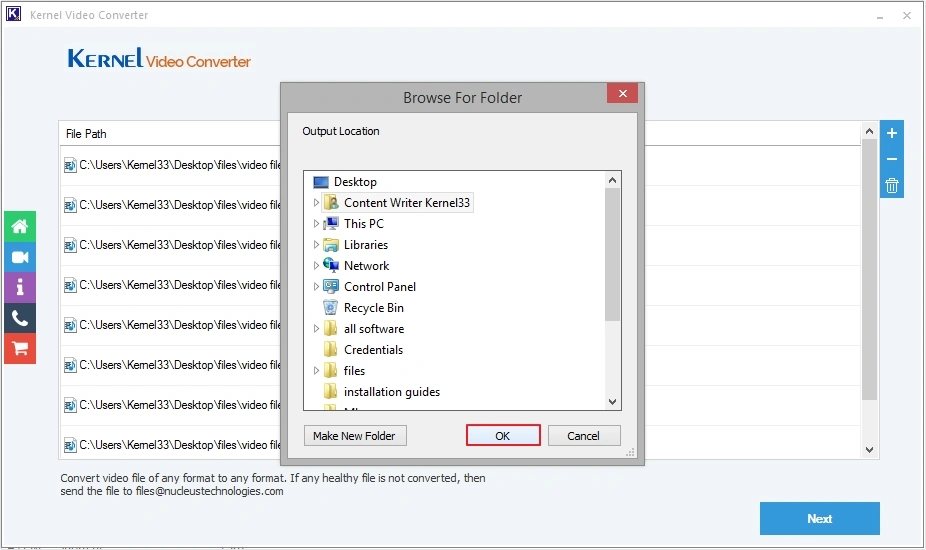Click the Kernel app logo in title bar
Viewport: 926px width, 550px height.
pyautogui.click(x=13, y=14)
